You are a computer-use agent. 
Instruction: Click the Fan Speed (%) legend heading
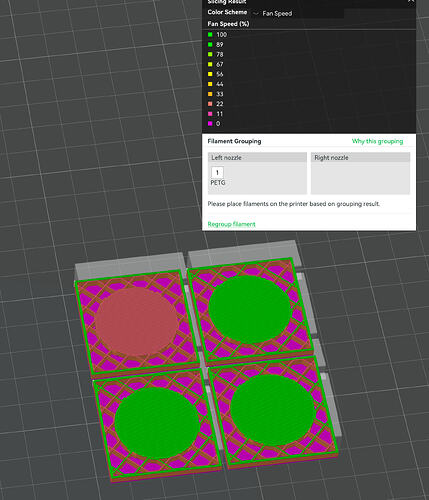[x=228, y=24]
